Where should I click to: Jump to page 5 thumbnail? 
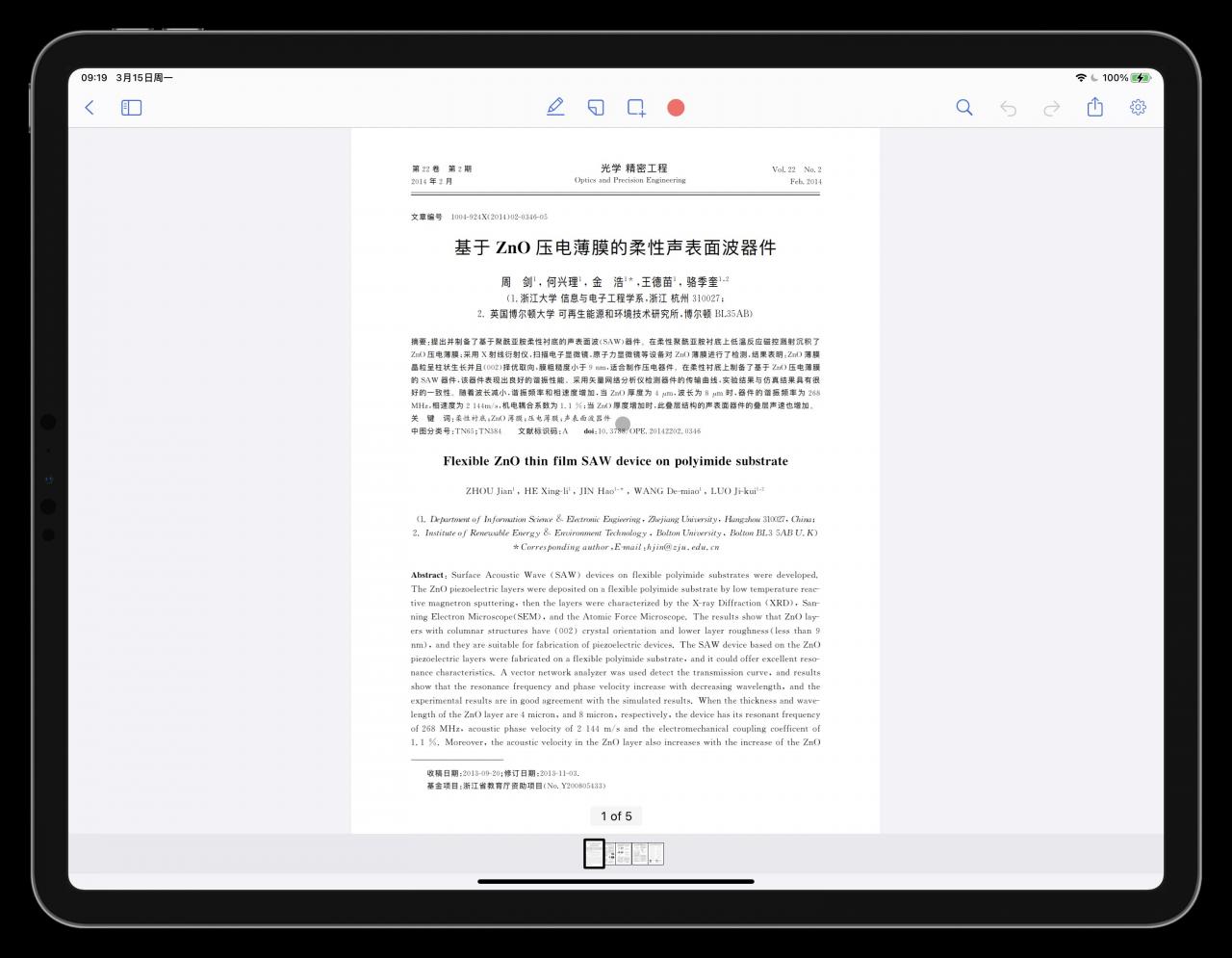click(x=655, y=854)
